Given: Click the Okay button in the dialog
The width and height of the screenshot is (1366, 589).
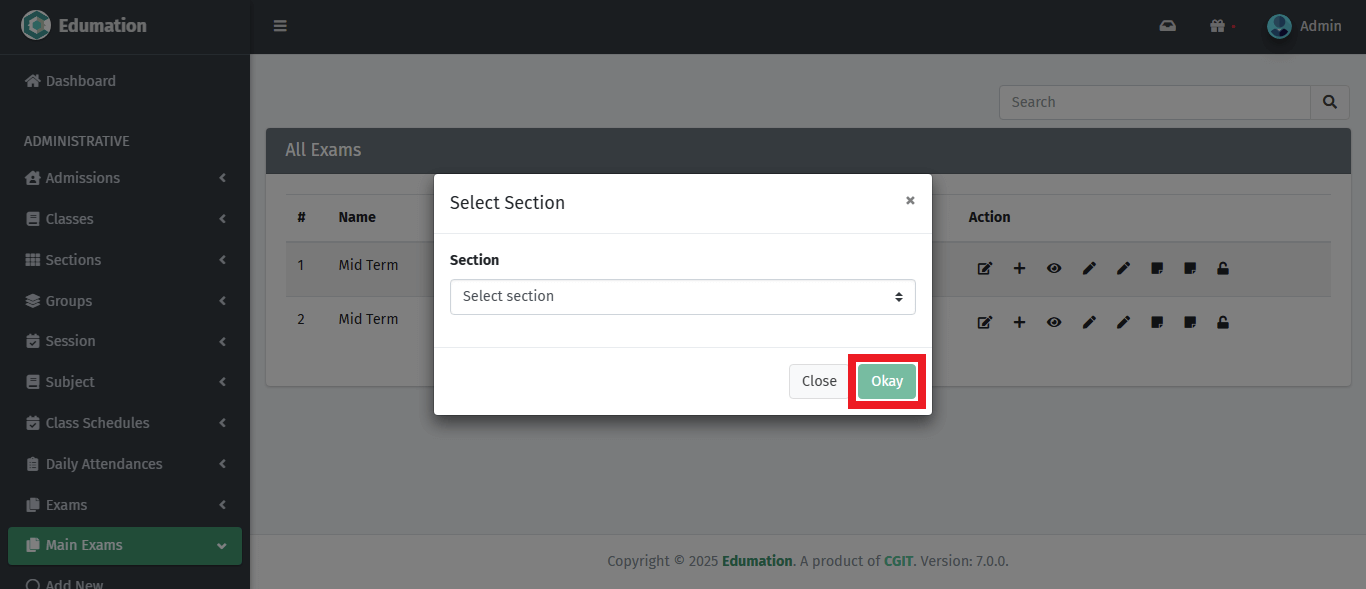Looking at the screenshot, I should click(886, 381).
